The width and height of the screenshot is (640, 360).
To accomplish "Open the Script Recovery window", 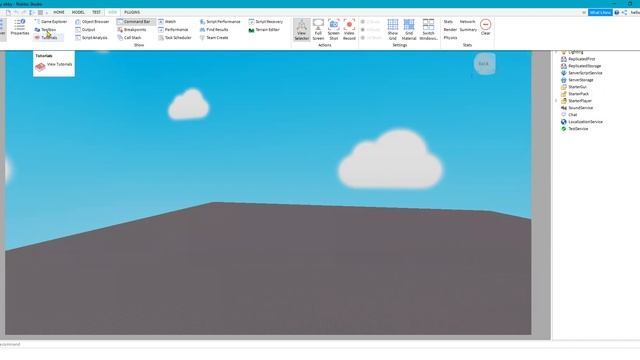I will tap(266, 22).
